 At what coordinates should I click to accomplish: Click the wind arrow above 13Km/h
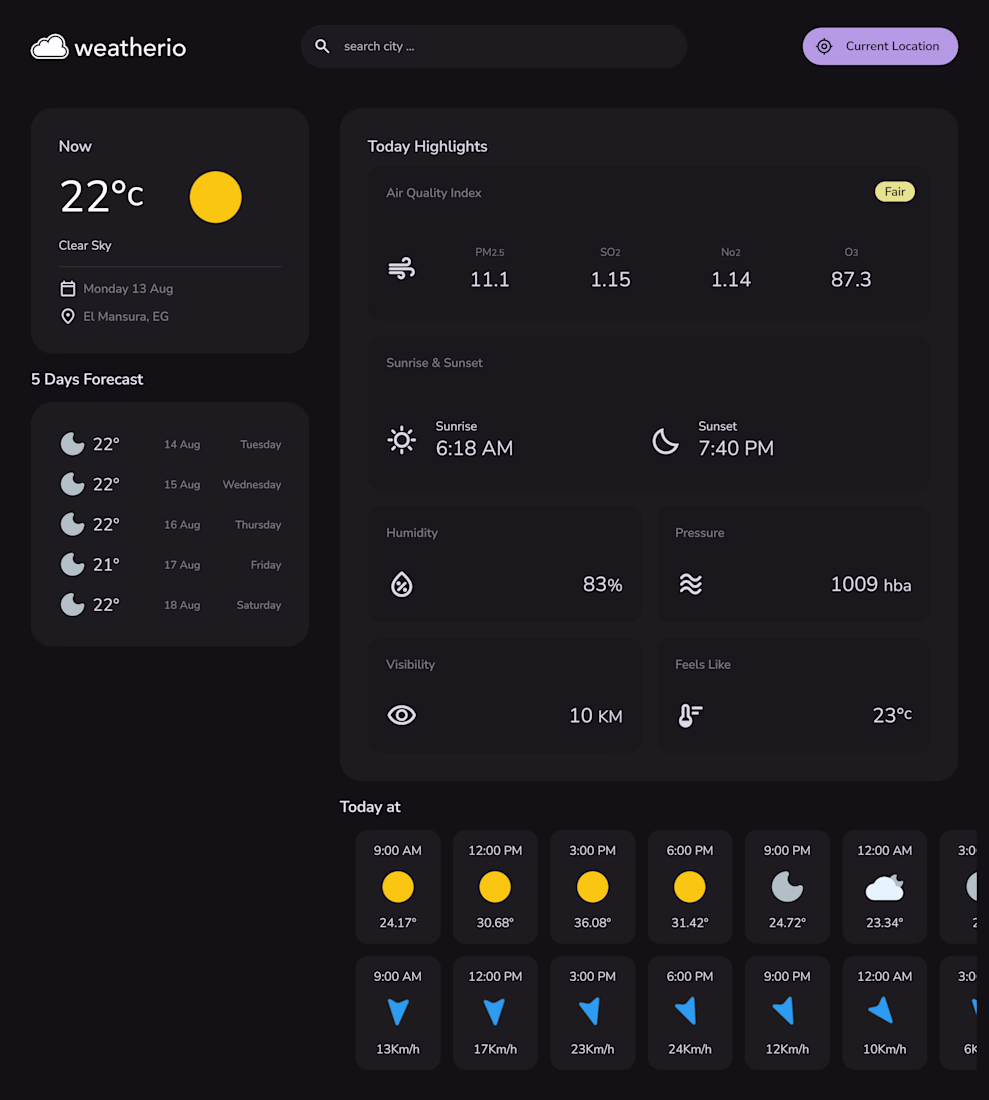pos(398,1012)
